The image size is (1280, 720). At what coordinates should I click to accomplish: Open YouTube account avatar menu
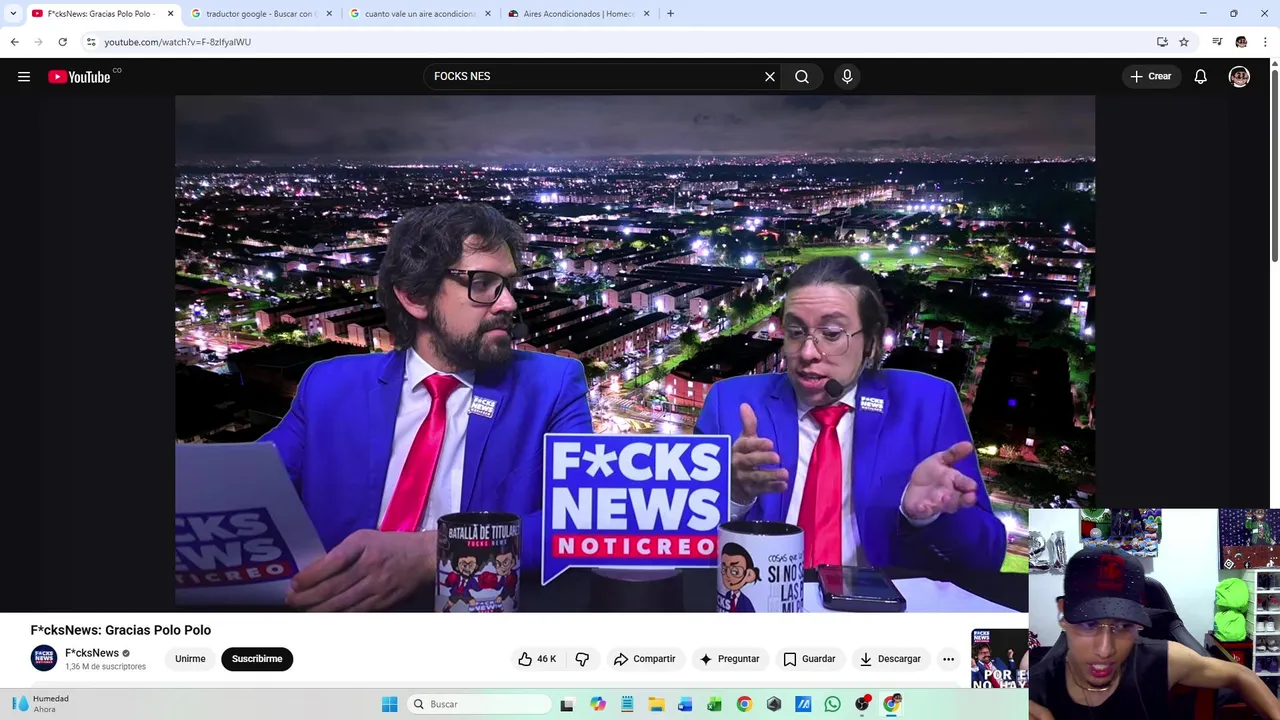1239,76
